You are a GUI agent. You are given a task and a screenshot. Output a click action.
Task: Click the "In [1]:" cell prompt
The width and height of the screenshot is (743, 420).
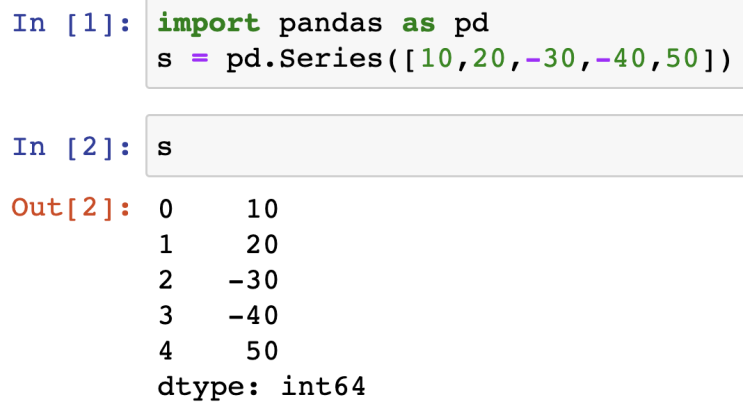tap(72, 23)
